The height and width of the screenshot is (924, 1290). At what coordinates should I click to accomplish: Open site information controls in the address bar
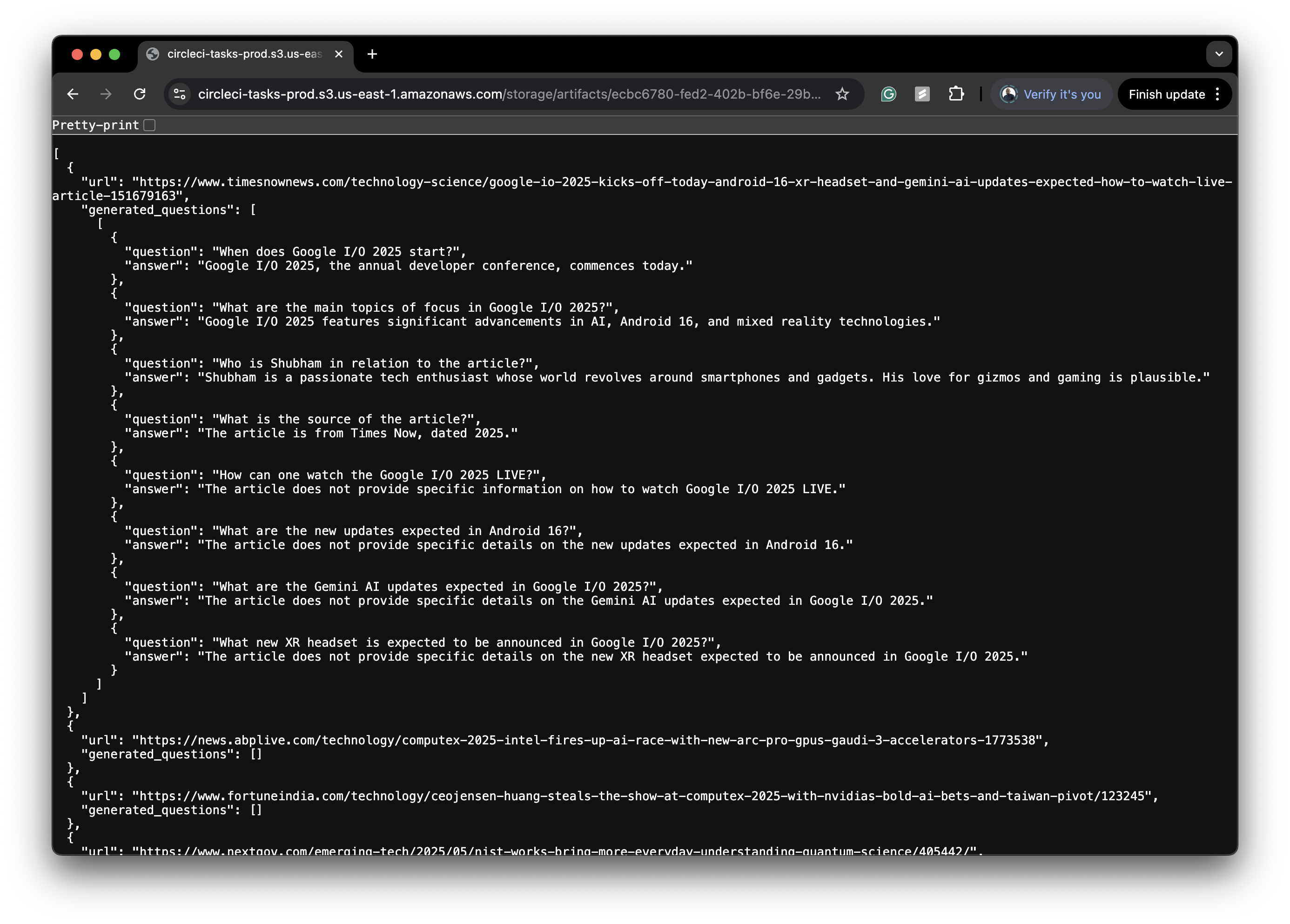179,94
